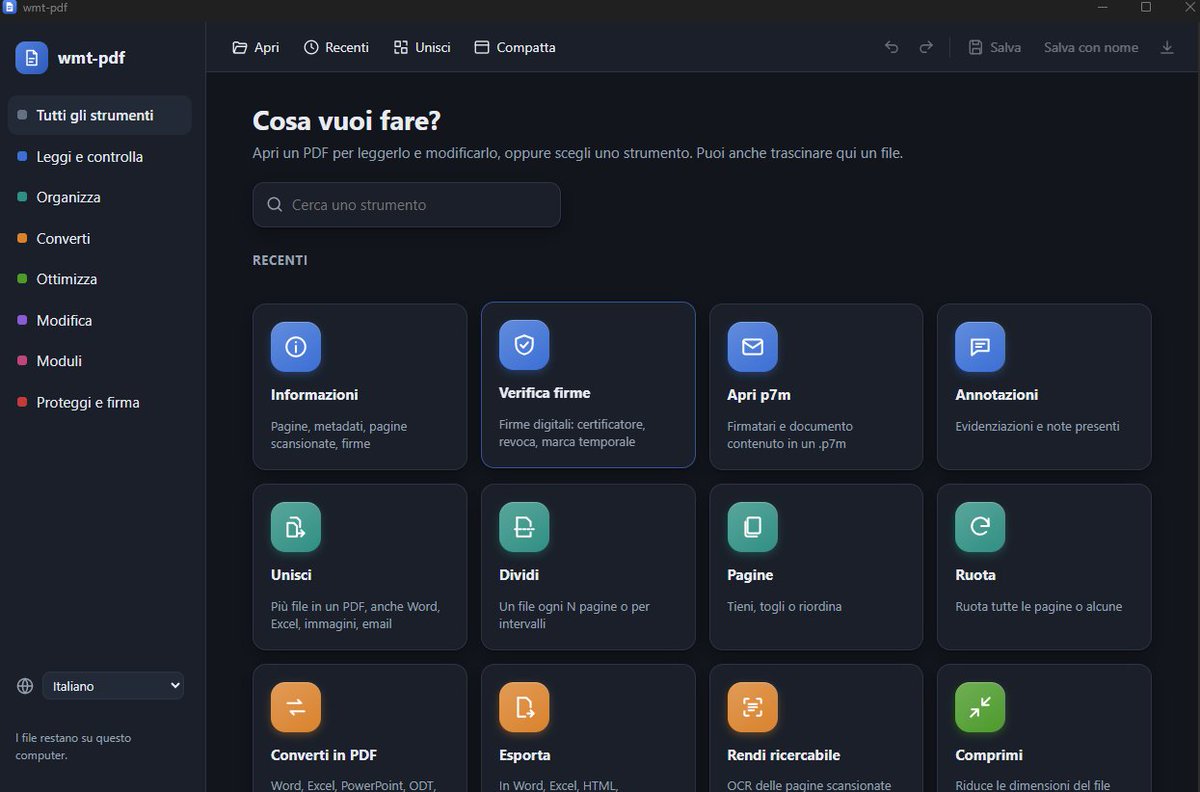Select the Converti sidebar category
This screenshot has height=792, width=1200.
tap(99, 238)
